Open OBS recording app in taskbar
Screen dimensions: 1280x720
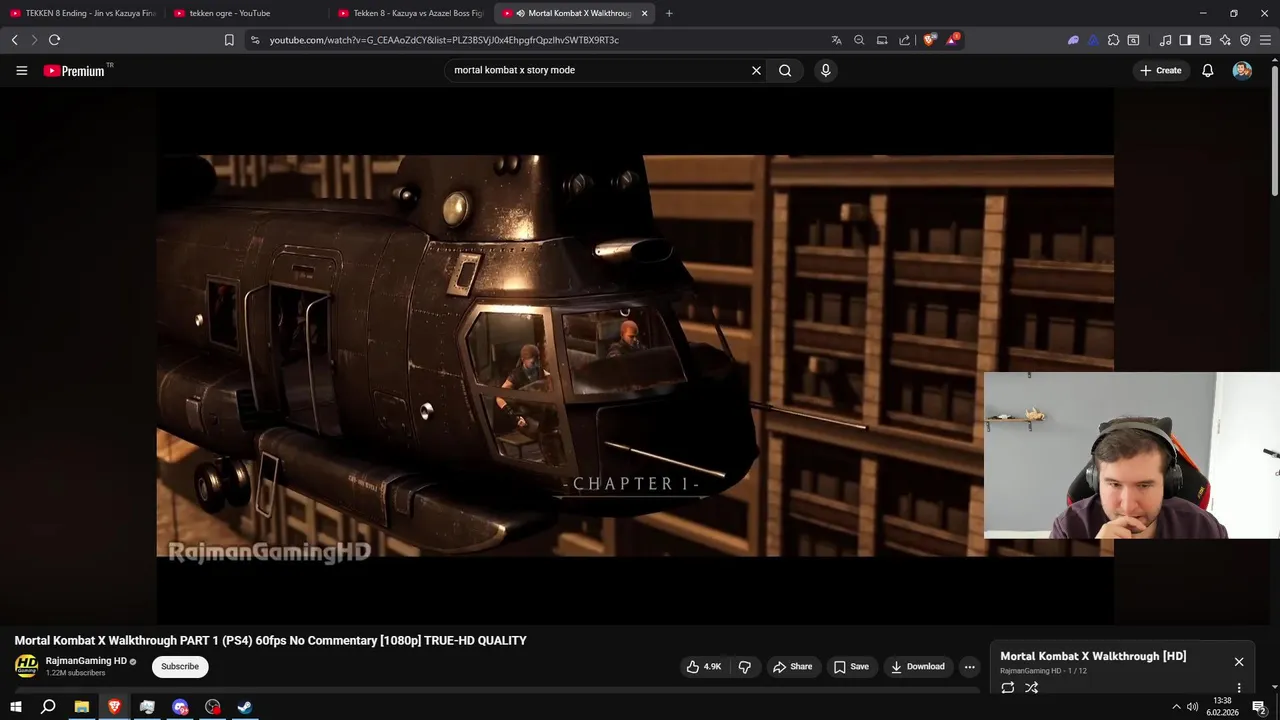click(x=212, y=707)
